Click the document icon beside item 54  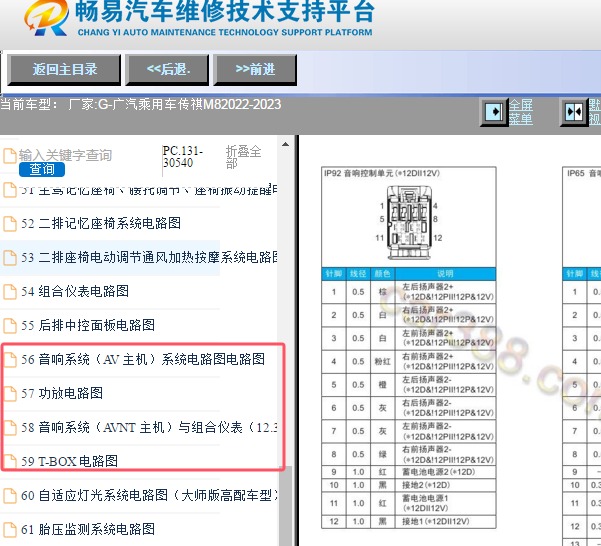10,292
